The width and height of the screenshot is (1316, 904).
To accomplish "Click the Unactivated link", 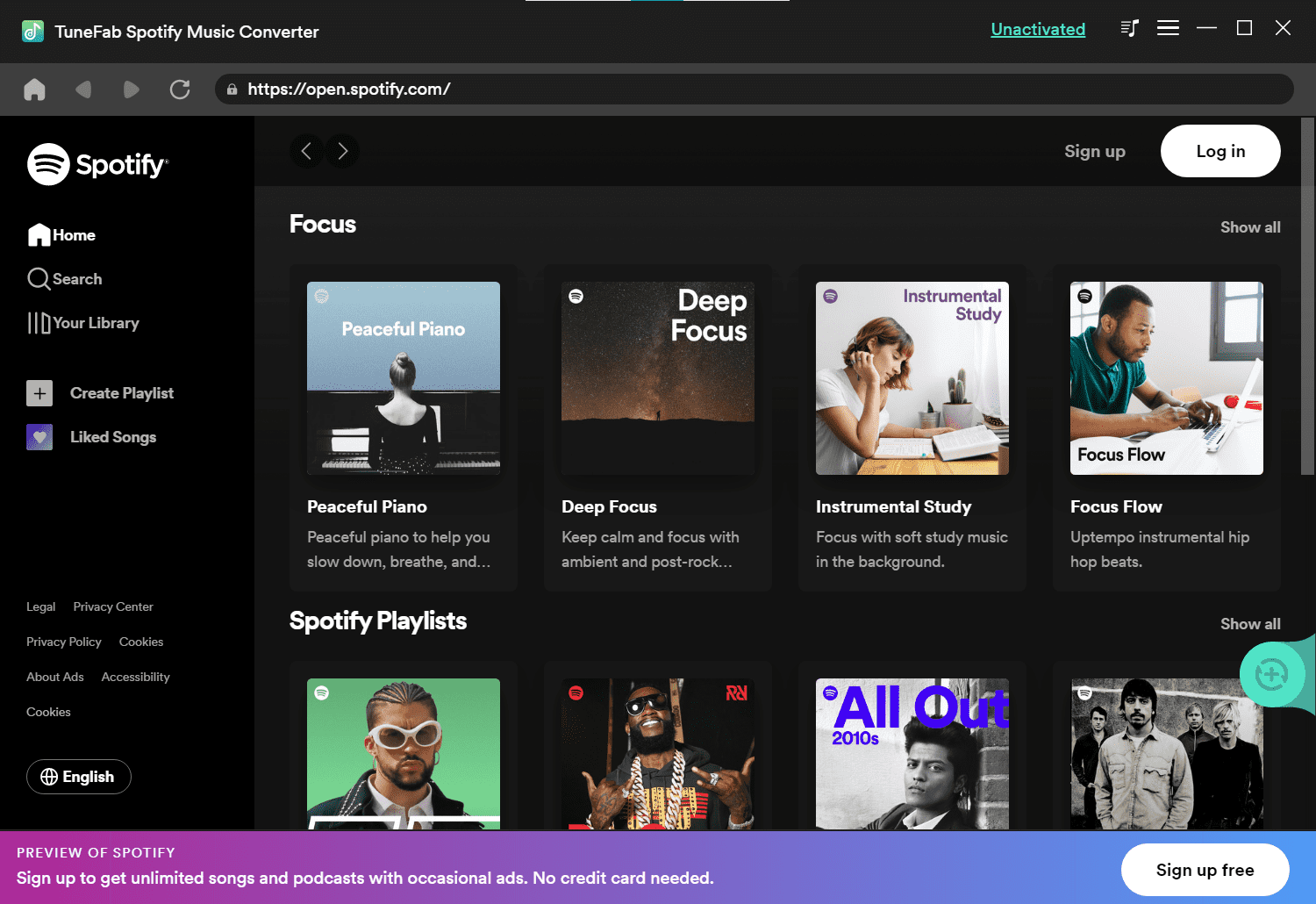I will [x=1038, y=29].
